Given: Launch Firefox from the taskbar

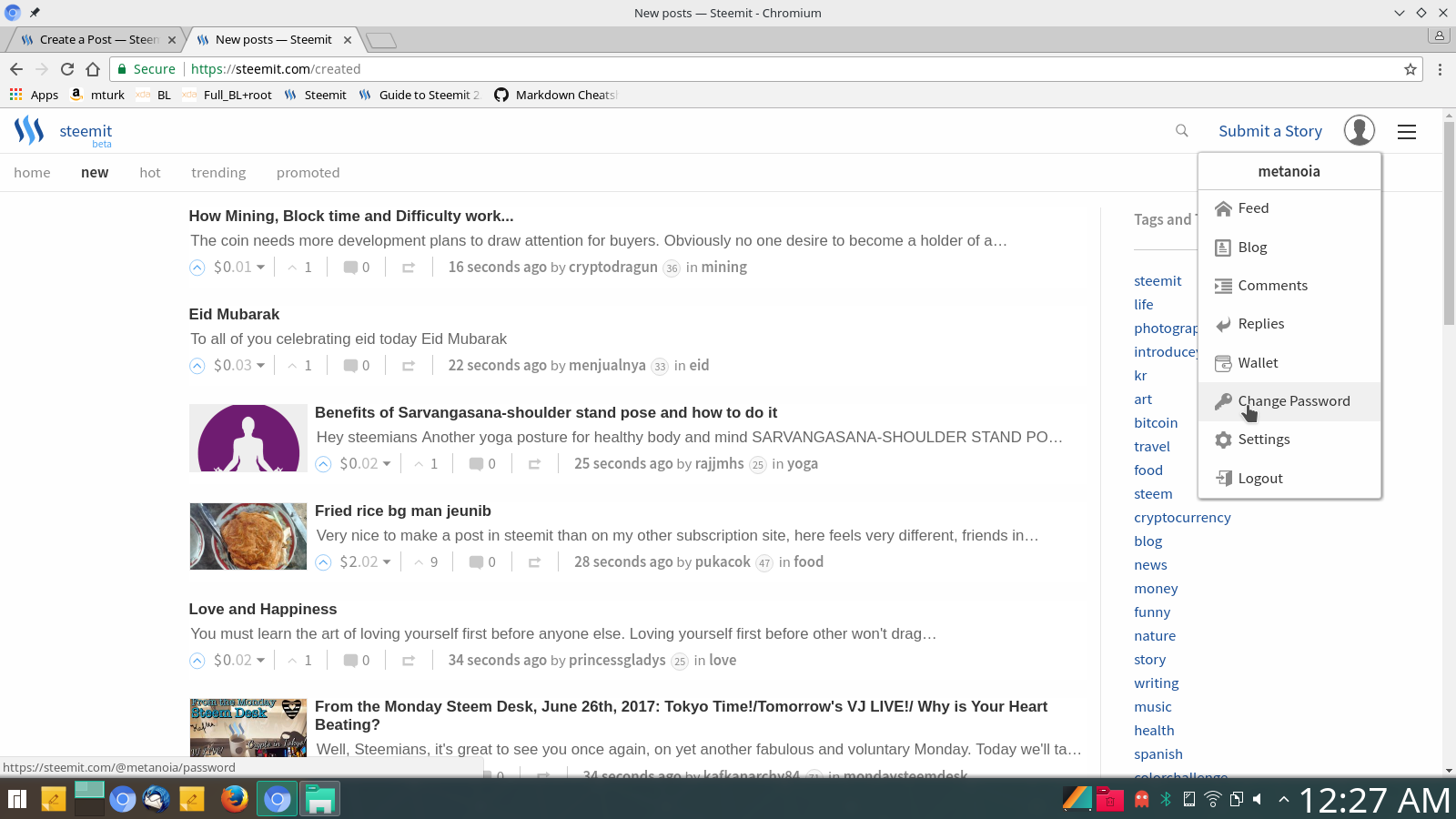Looking at the screenshot, I should tap(235, 799).
